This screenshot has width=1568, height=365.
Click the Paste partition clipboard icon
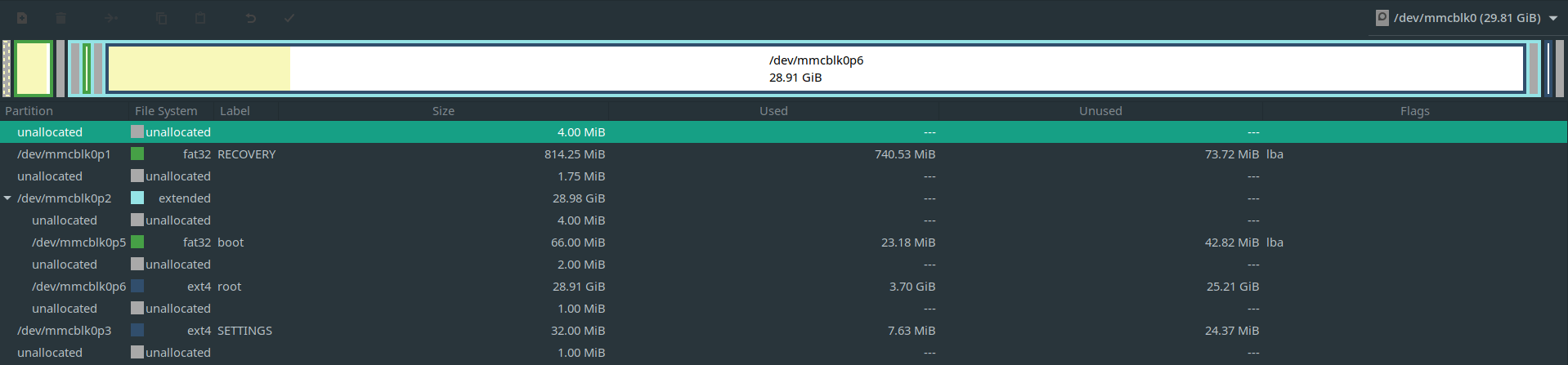pos(200,18)
